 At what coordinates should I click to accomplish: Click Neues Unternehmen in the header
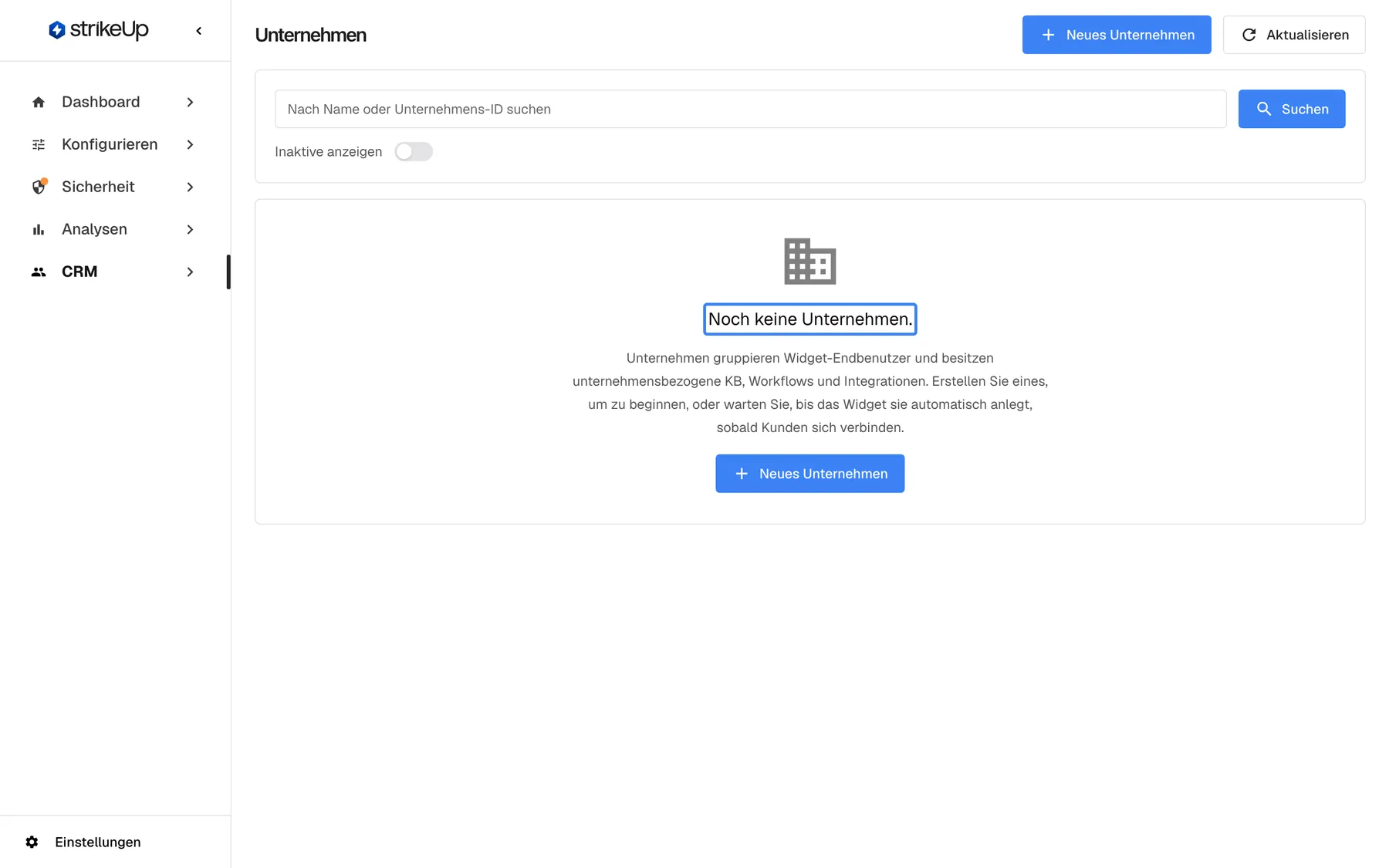1117,35
